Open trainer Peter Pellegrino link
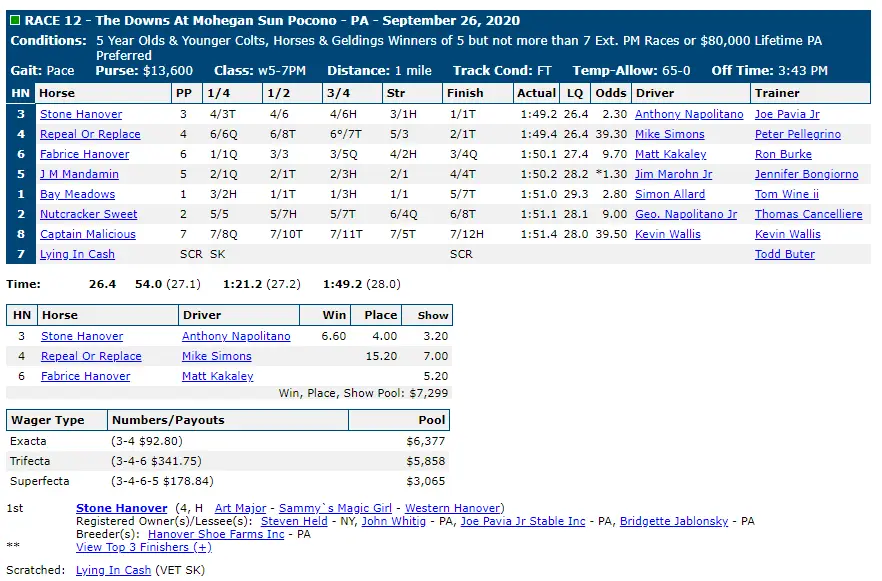 click(x=798, y=134)
